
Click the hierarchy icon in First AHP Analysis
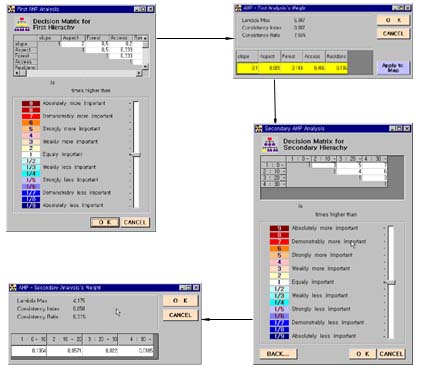[x=22, y=24]
